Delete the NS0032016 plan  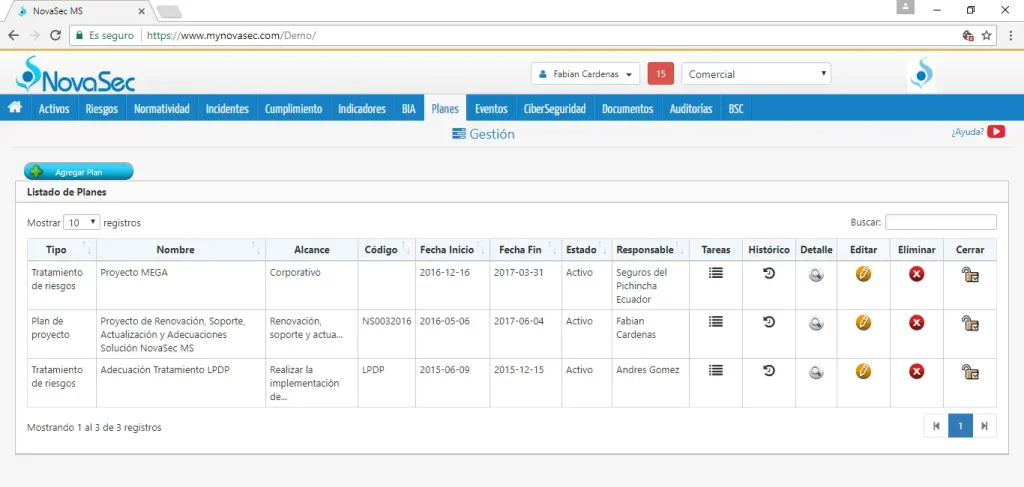coord(916,322)
